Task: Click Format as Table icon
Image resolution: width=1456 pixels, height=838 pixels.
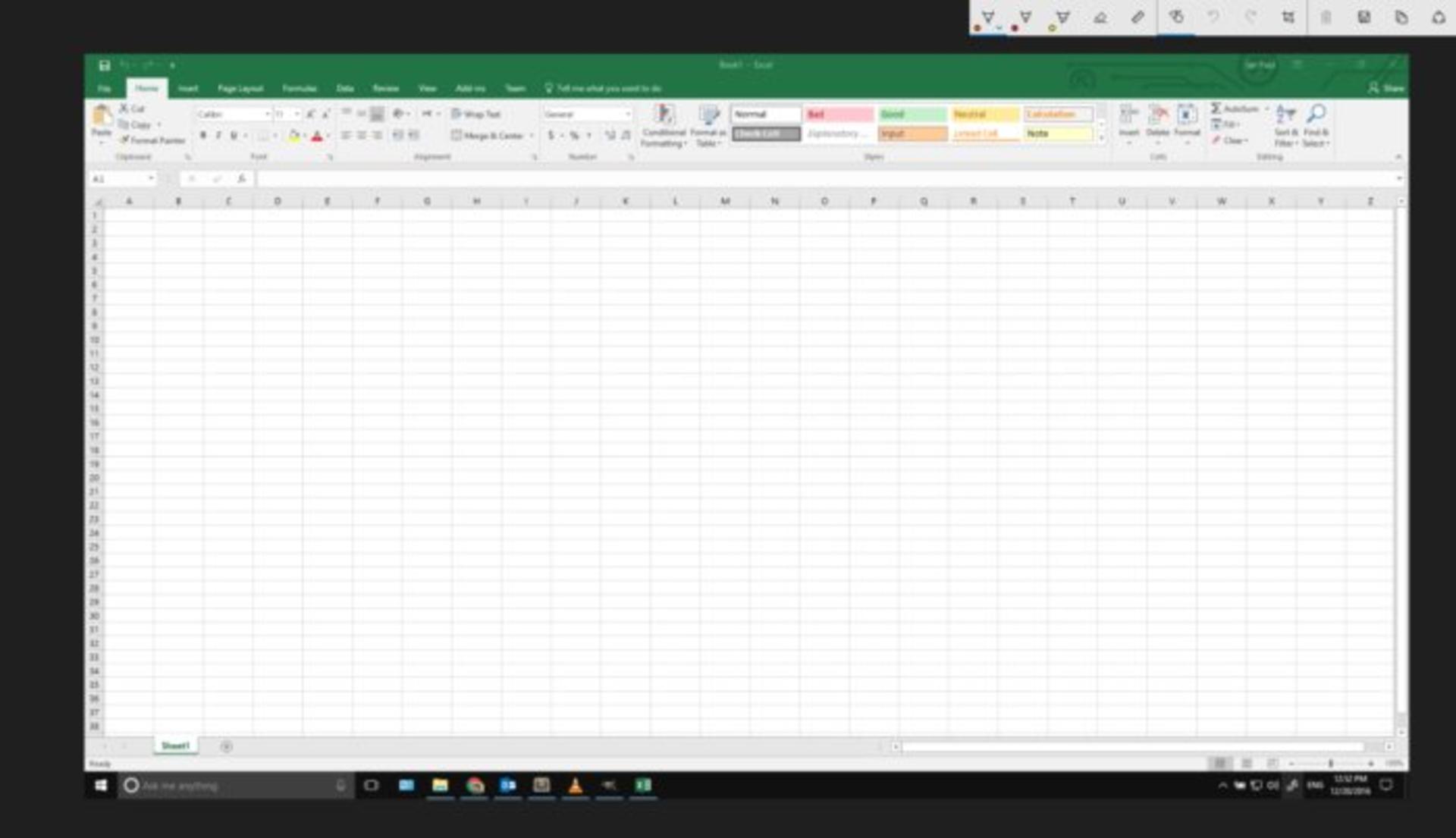Action: pos(708,115)
